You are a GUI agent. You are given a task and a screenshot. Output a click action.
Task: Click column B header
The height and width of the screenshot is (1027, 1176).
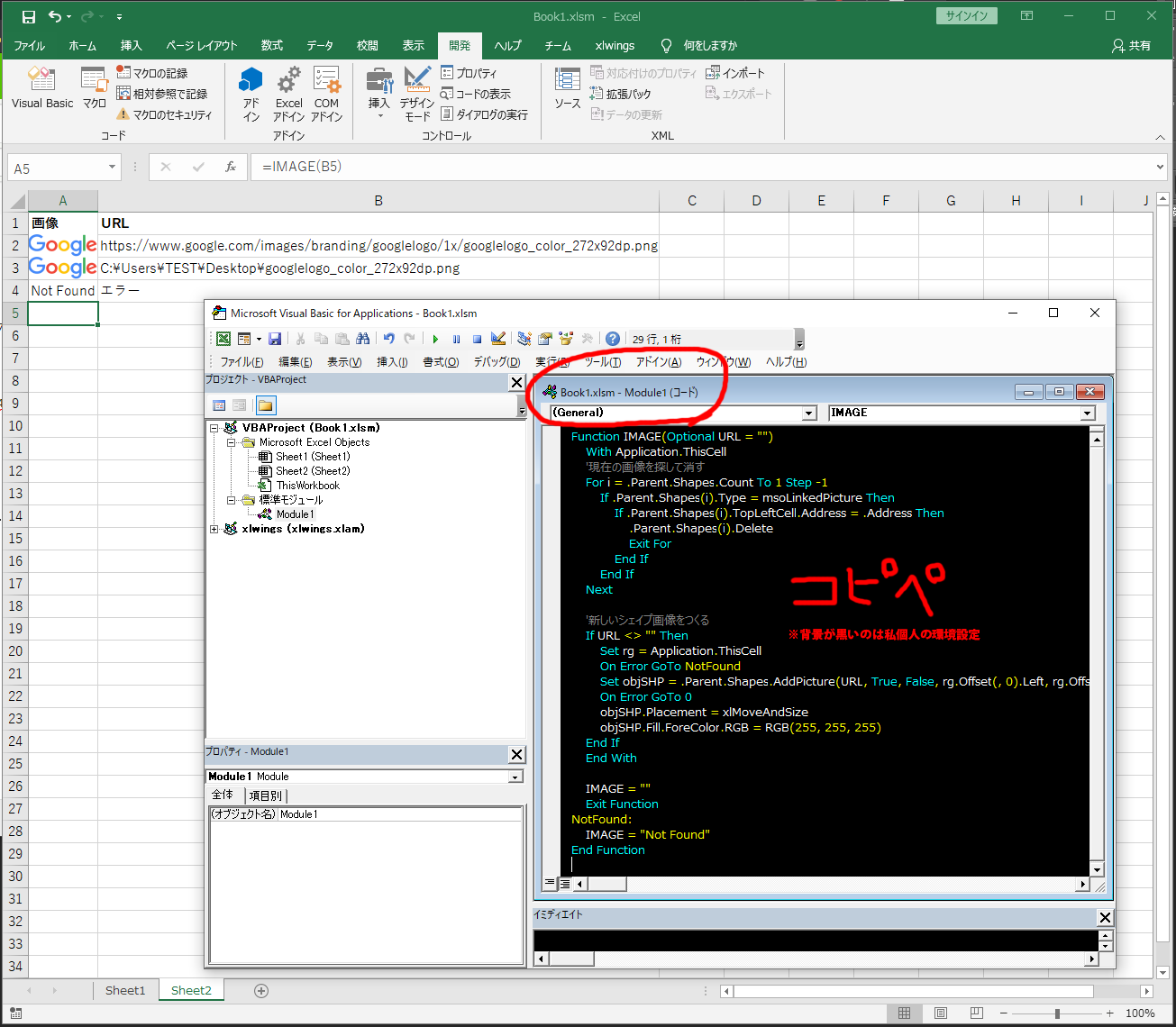pyautogui.click(x=378, y=201)
